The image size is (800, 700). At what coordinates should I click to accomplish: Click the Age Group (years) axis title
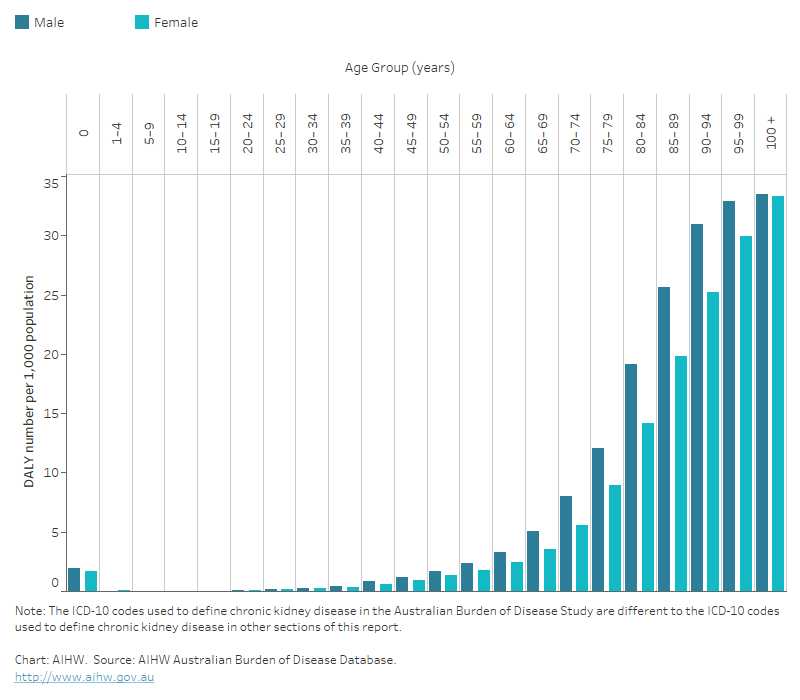(400, 68)
